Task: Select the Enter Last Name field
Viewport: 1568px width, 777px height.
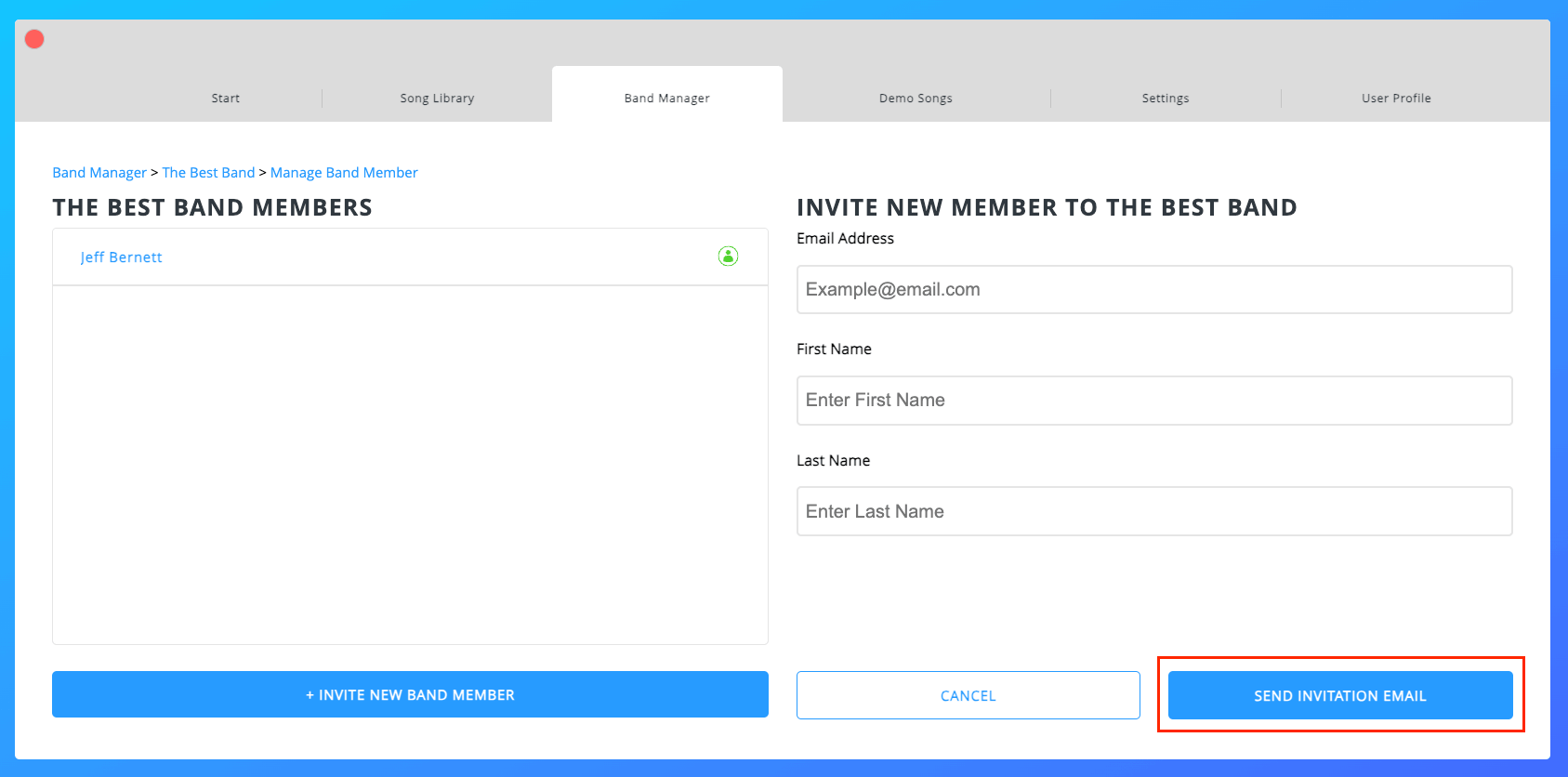Action: tap(1153, 511)
